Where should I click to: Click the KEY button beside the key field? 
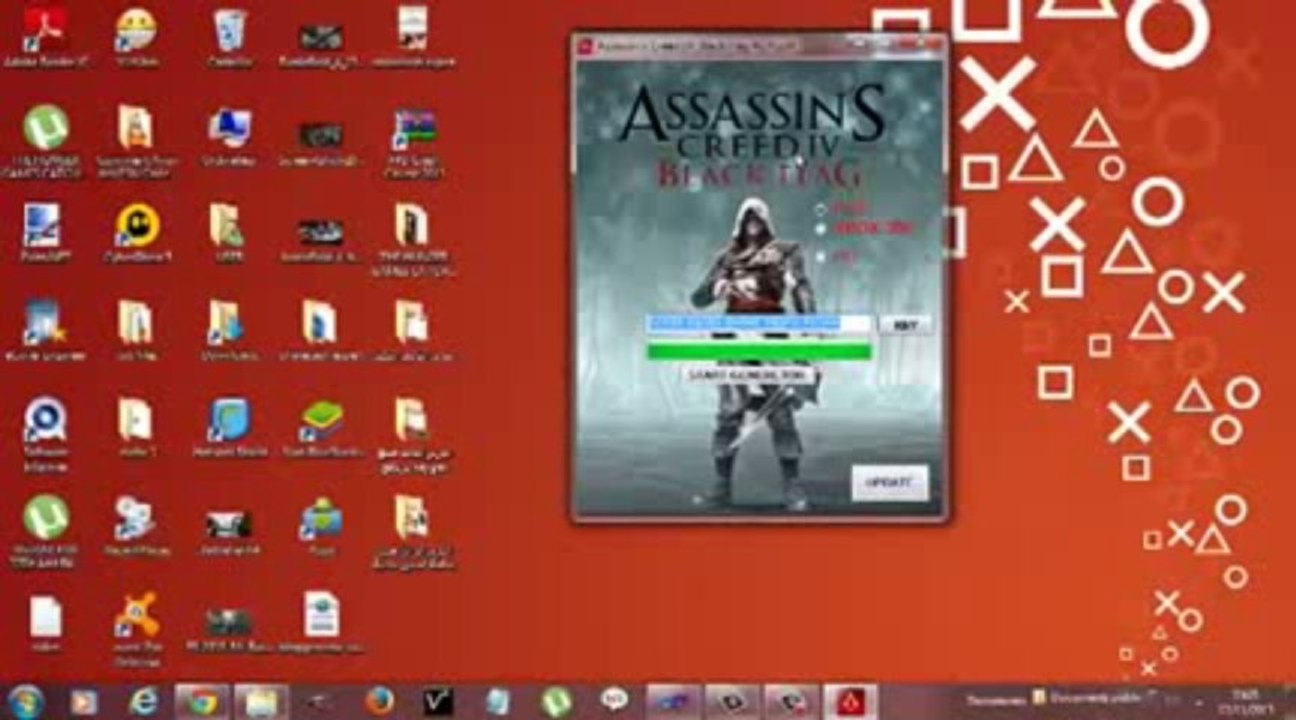click(905, 324)
